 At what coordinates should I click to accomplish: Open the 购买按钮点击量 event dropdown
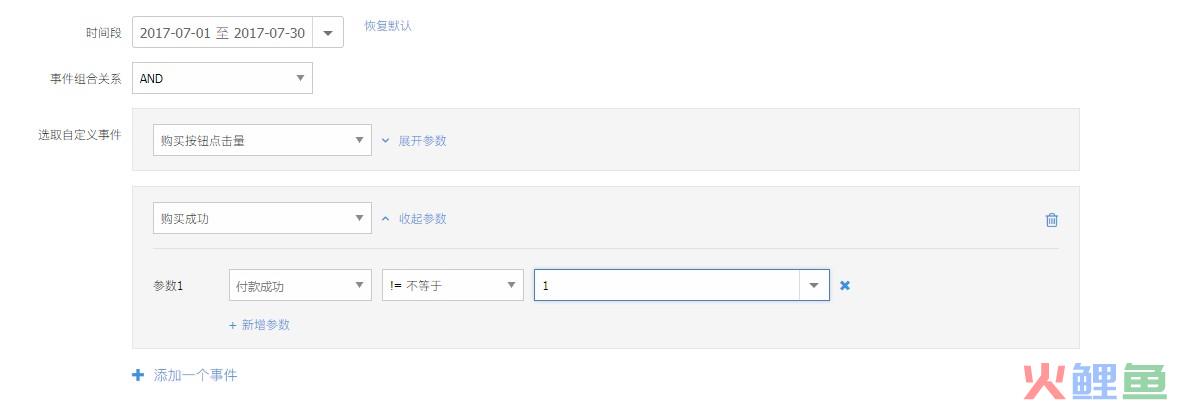pyautogui.click(x=262, y=141)
